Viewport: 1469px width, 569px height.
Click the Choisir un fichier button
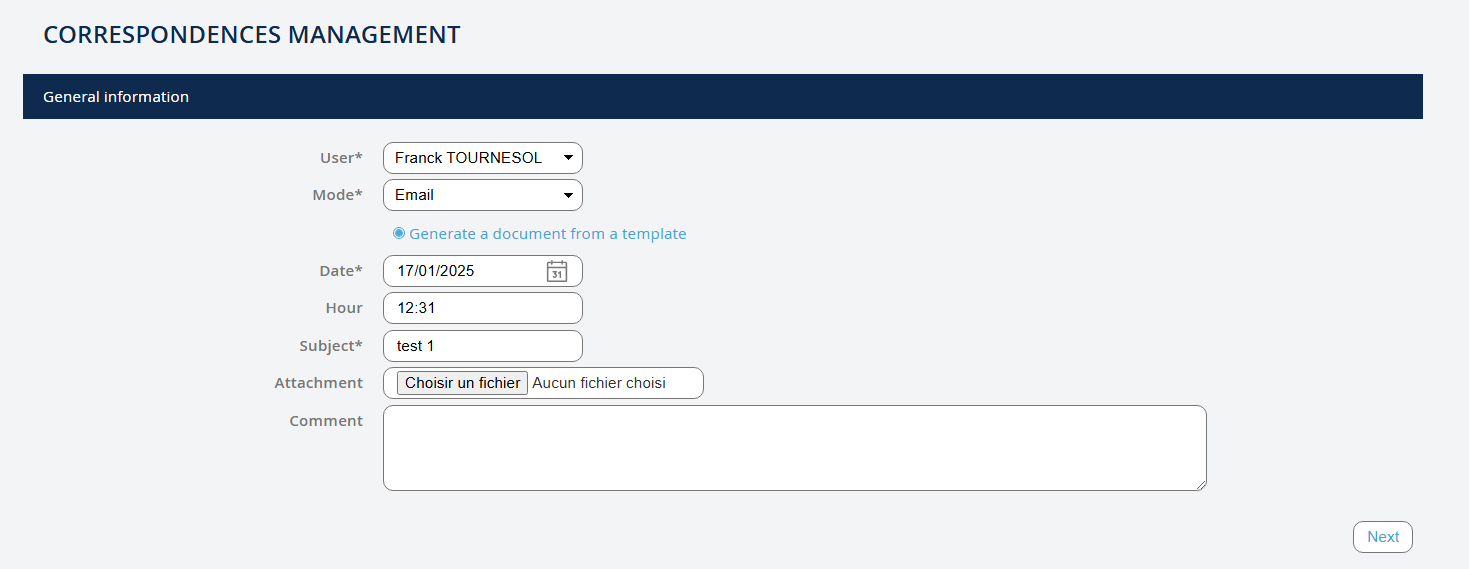(462, 383)
